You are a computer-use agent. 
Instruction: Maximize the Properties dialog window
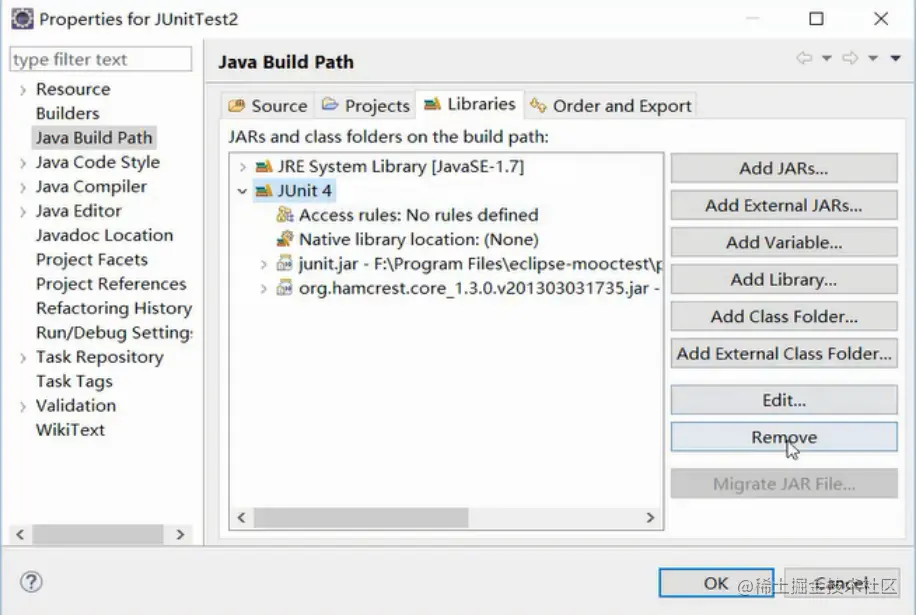[x=816, y=19]
